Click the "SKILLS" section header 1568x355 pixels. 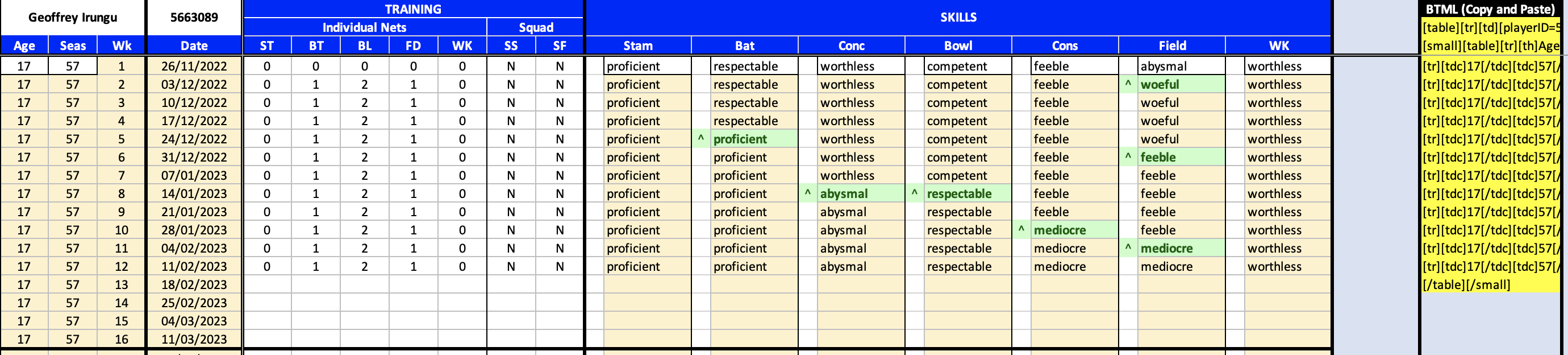(x=958, y=18)
